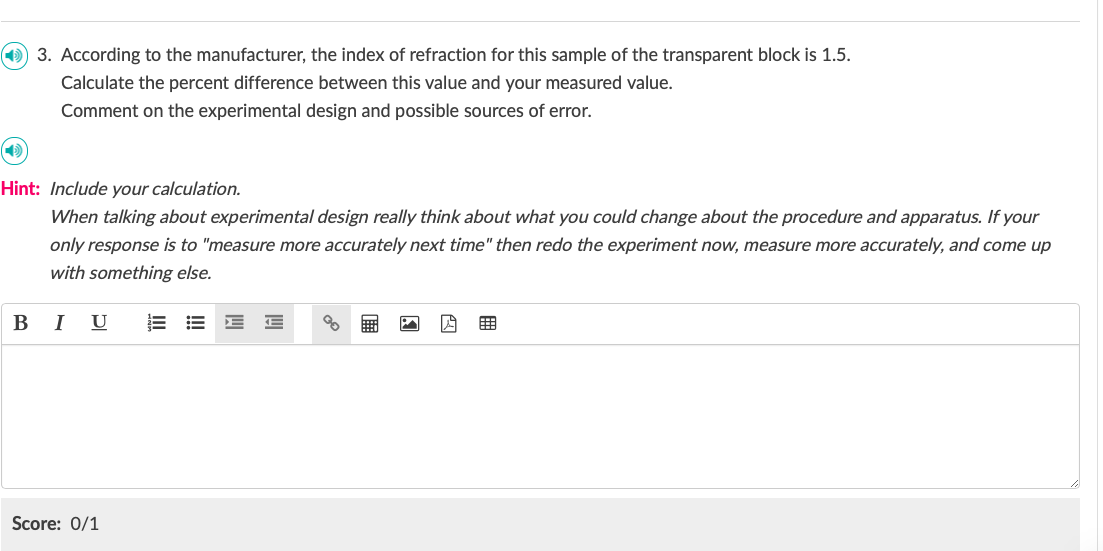Click the 'According to the manufacturer' sentence
1103x551 pixels.
click(456, 55)
